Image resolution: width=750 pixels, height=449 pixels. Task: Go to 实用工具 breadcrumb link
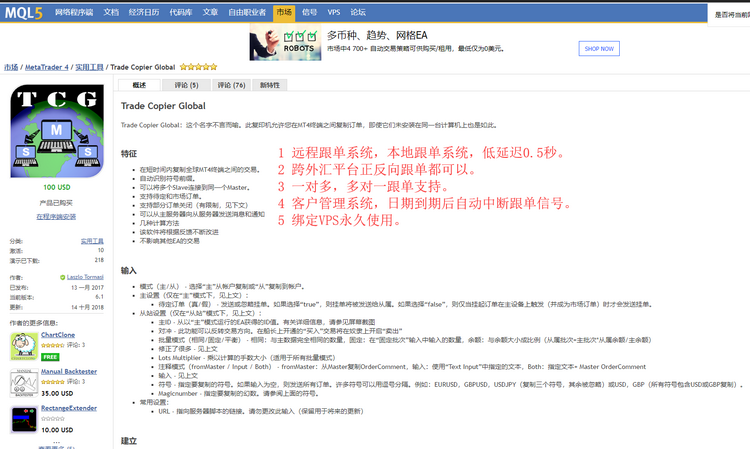(x=89, y=67)
